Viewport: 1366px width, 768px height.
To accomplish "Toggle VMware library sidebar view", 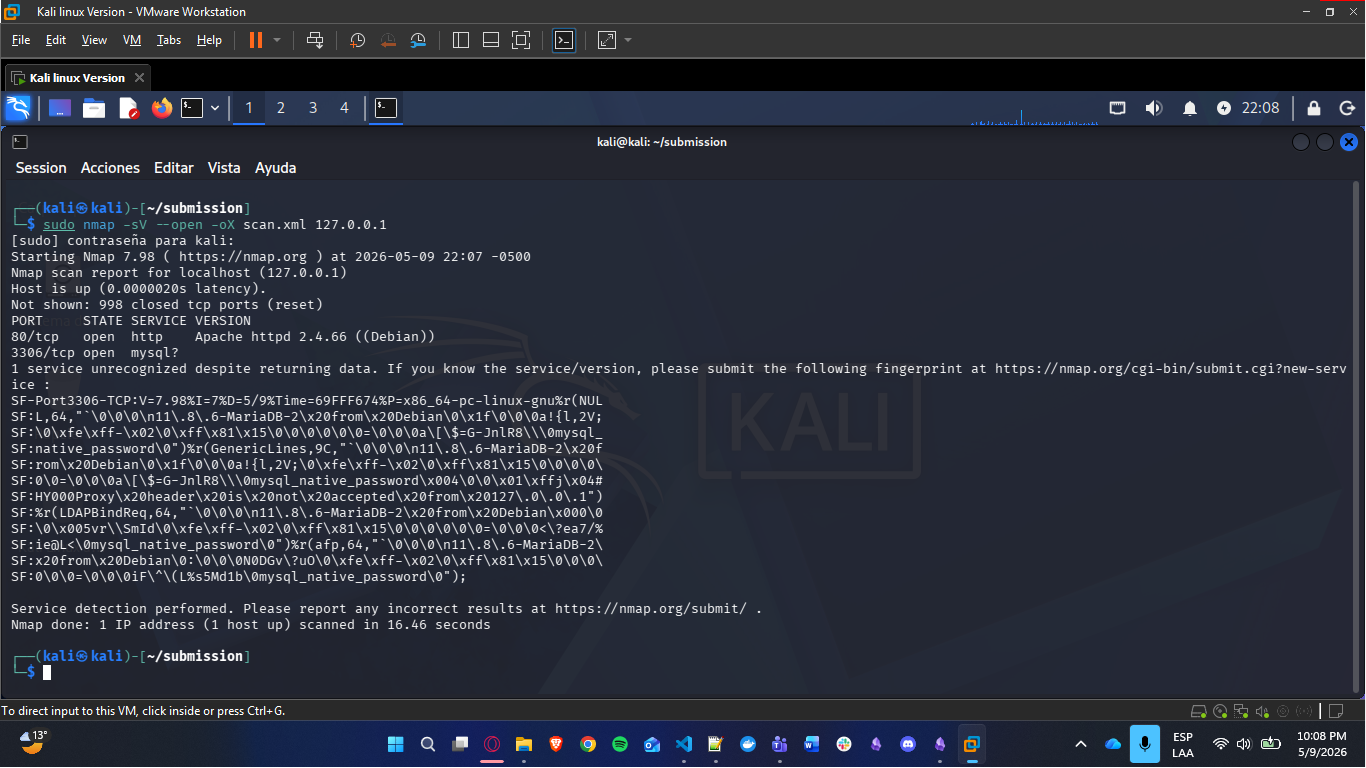I will pos(461,40).
